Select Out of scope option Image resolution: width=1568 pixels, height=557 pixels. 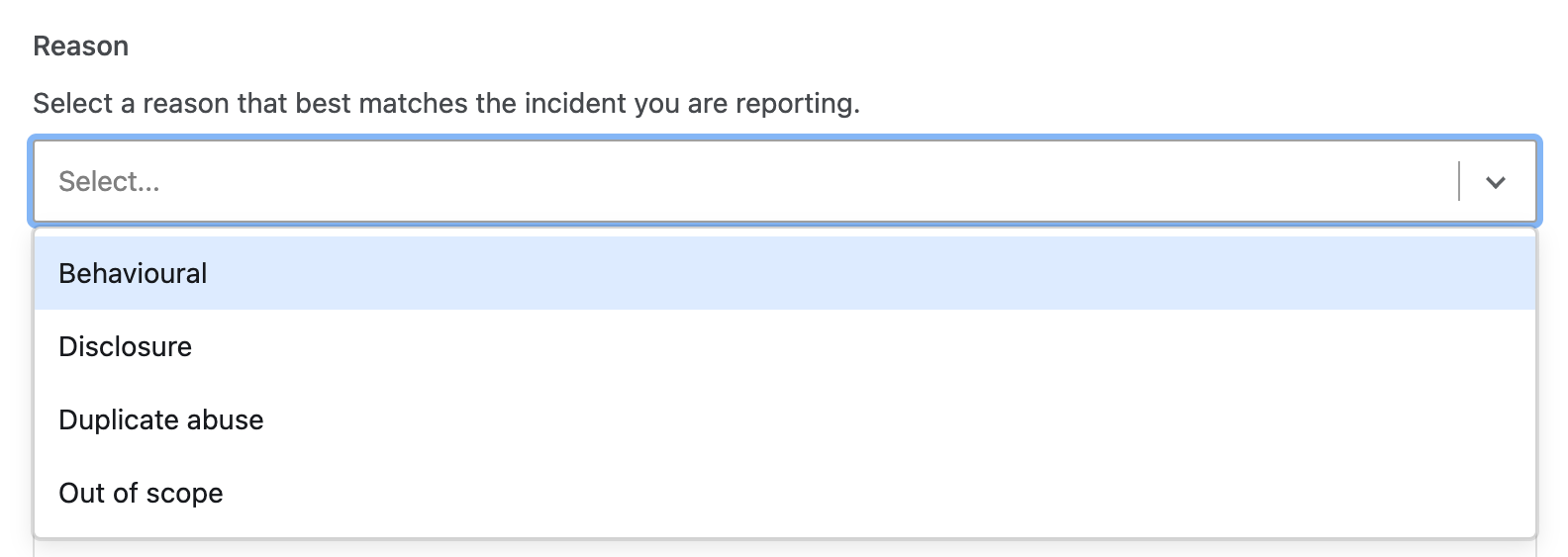pos(785,493)
